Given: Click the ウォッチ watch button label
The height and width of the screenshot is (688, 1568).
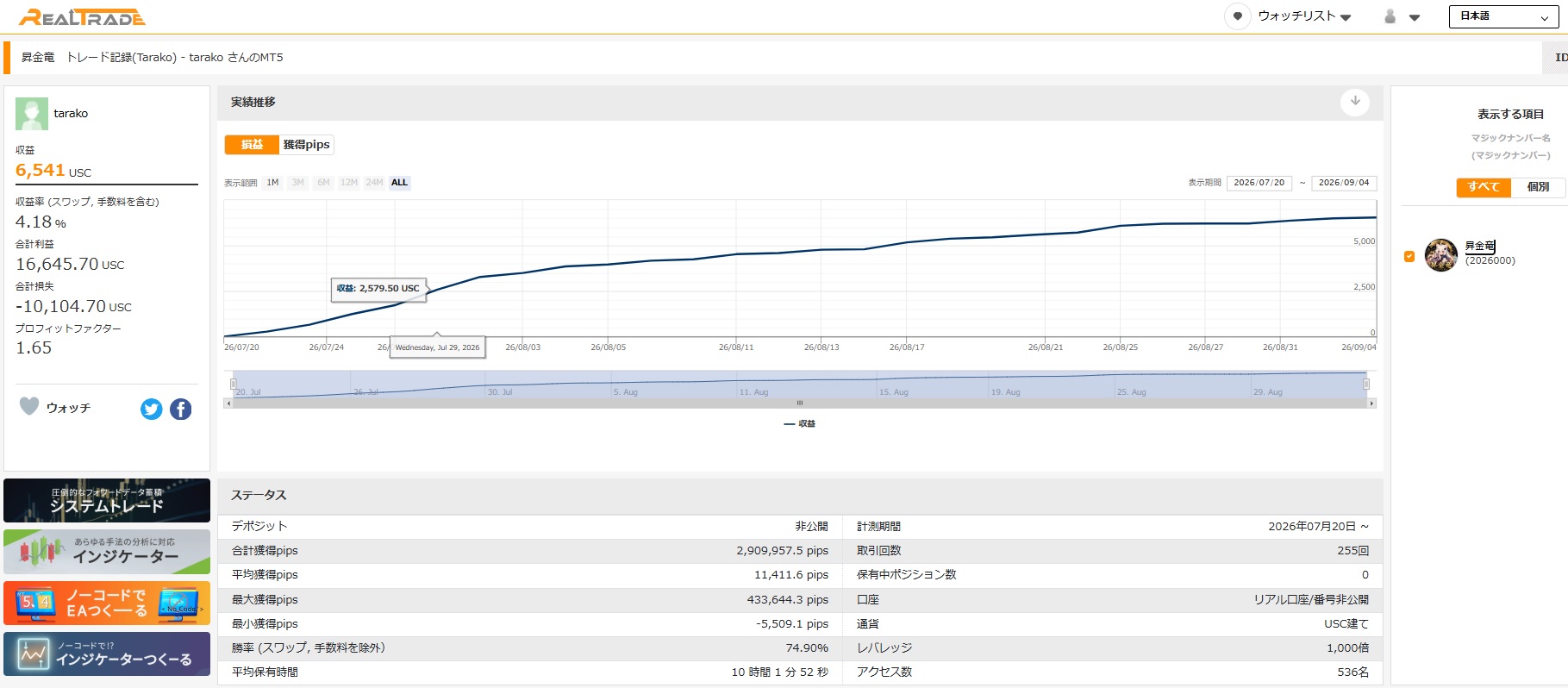Looking at the screenshot, I should 68,409.
